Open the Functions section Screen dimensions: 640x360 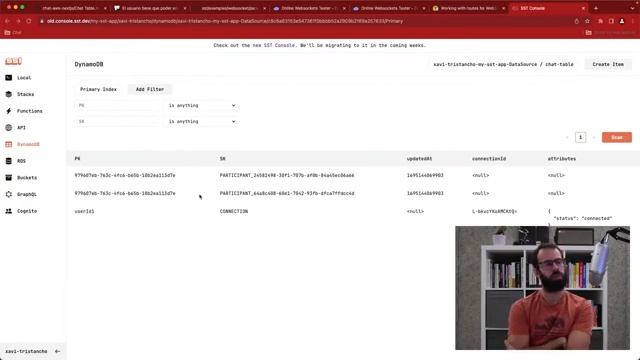coord(24,111)
